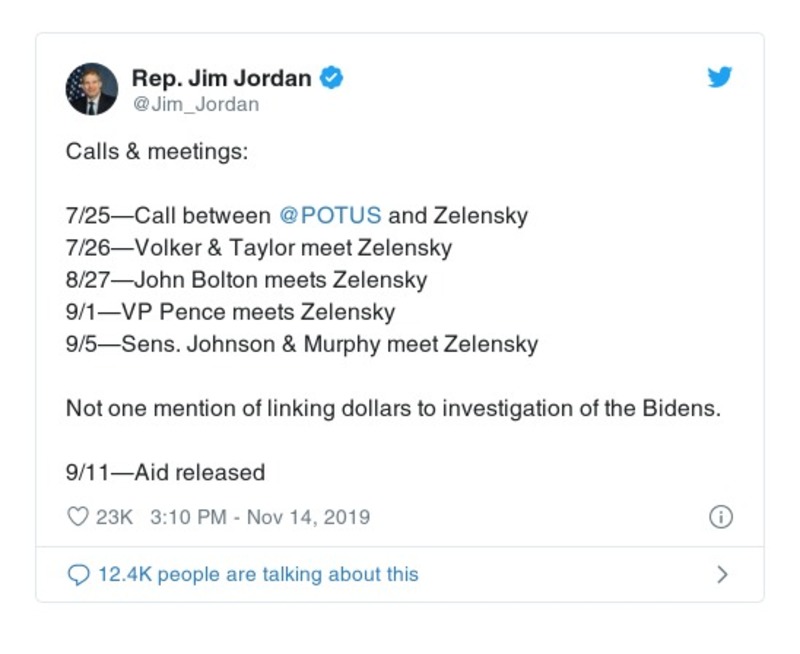Open the 3:10 PM Nov 14 timestamp
The image size is (800, 654).
(260, 517)
